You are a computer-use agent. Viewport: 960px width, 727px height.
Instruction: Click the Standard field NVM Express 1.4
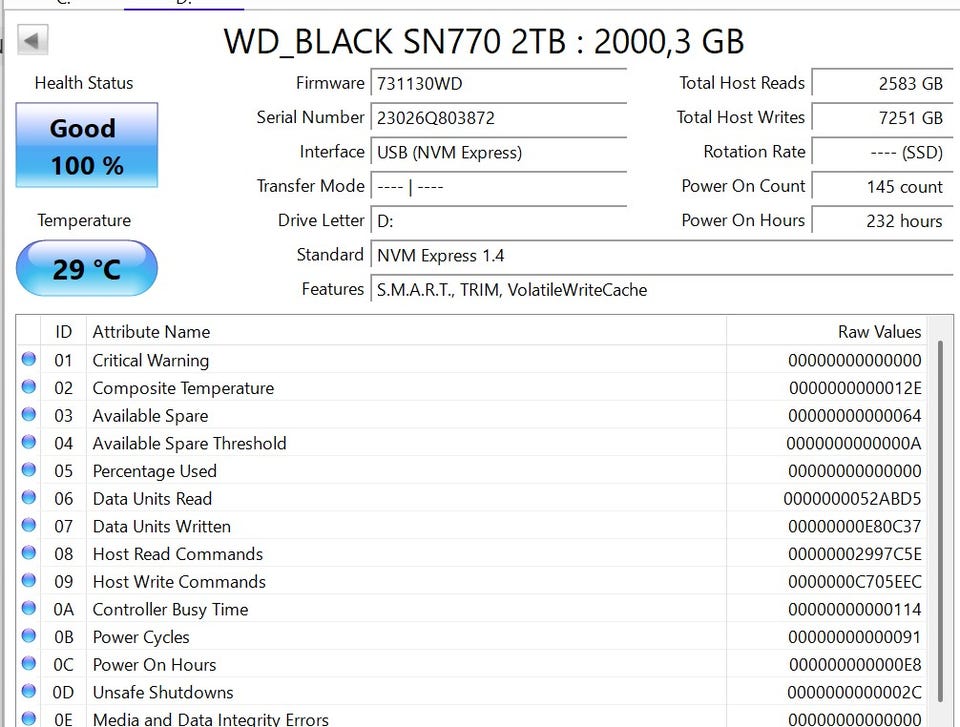[662, 255]
